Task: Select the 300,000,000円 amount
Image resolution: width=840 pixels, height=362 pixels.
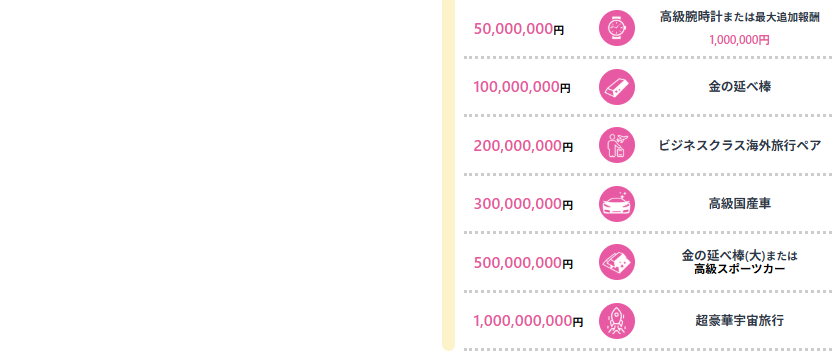Action: tap(523, 205)
